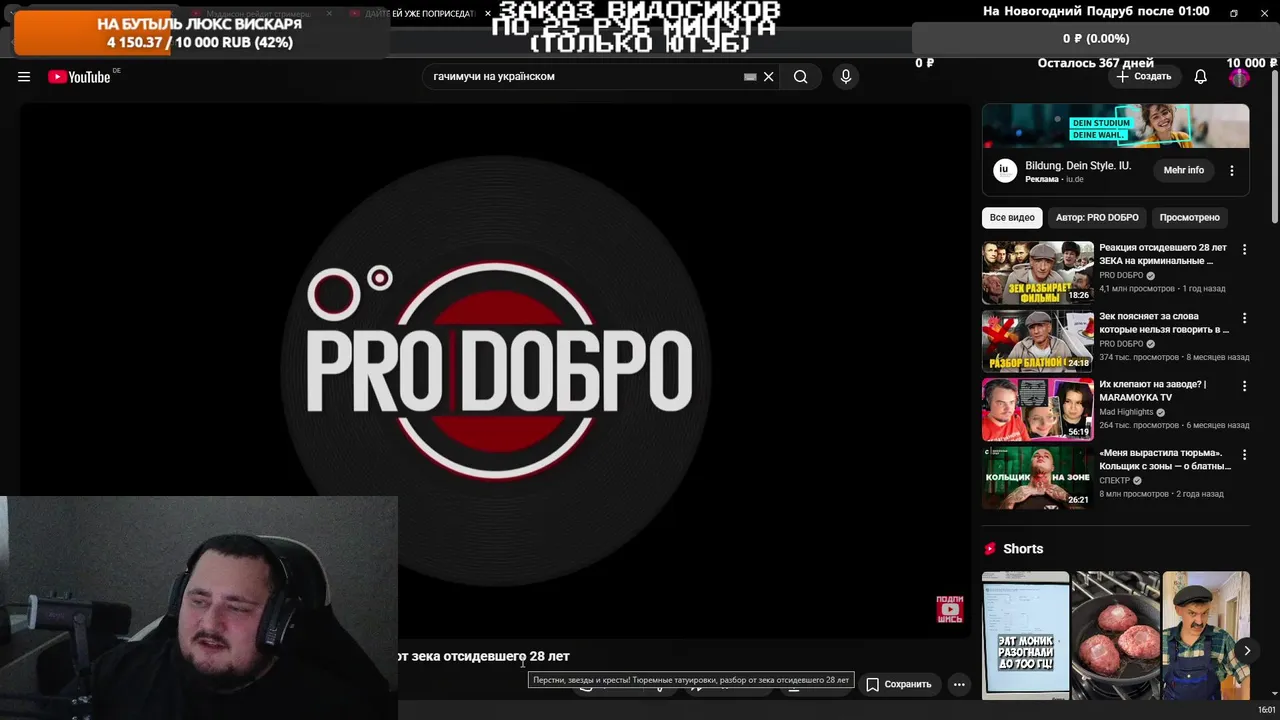Open title Зек поясняет за слова
1280x720 pixels.
[x=1164, y=322]
